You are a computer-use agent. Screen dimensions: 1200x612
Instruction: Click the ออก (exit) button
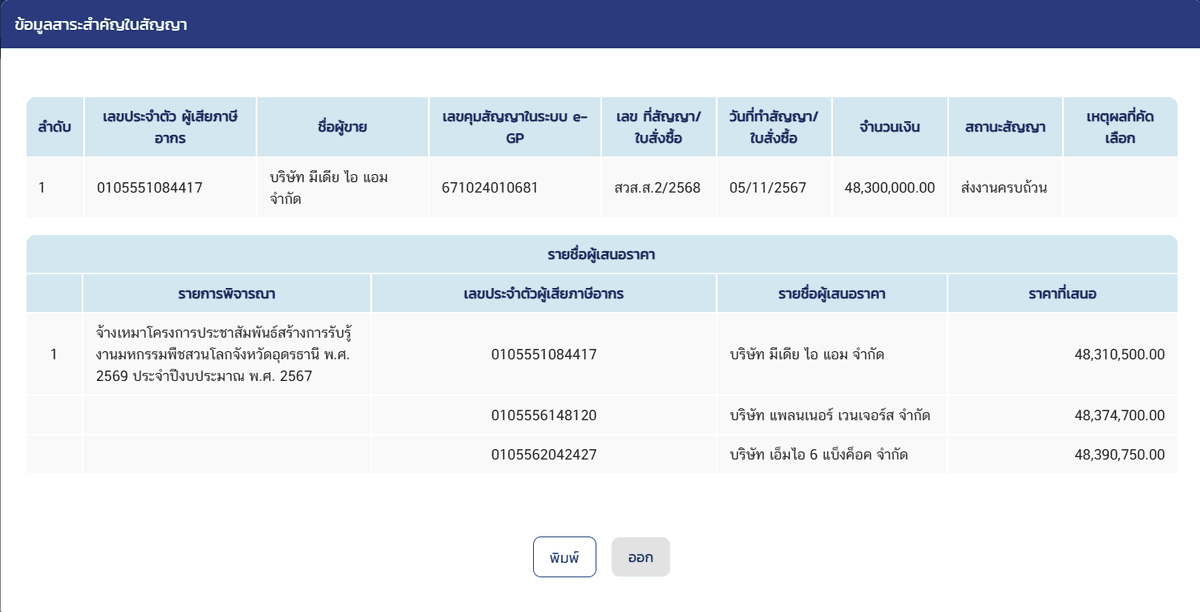[x=640, y=557]
